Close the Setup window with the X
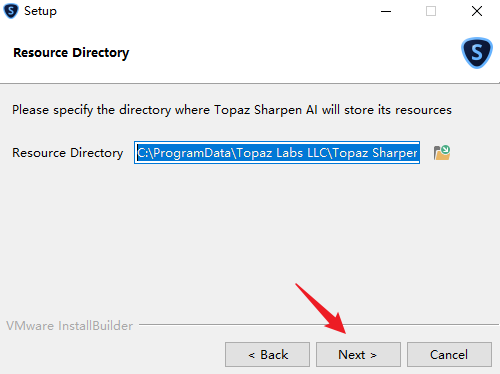This screenshot has height=374, width=500. 477,11
